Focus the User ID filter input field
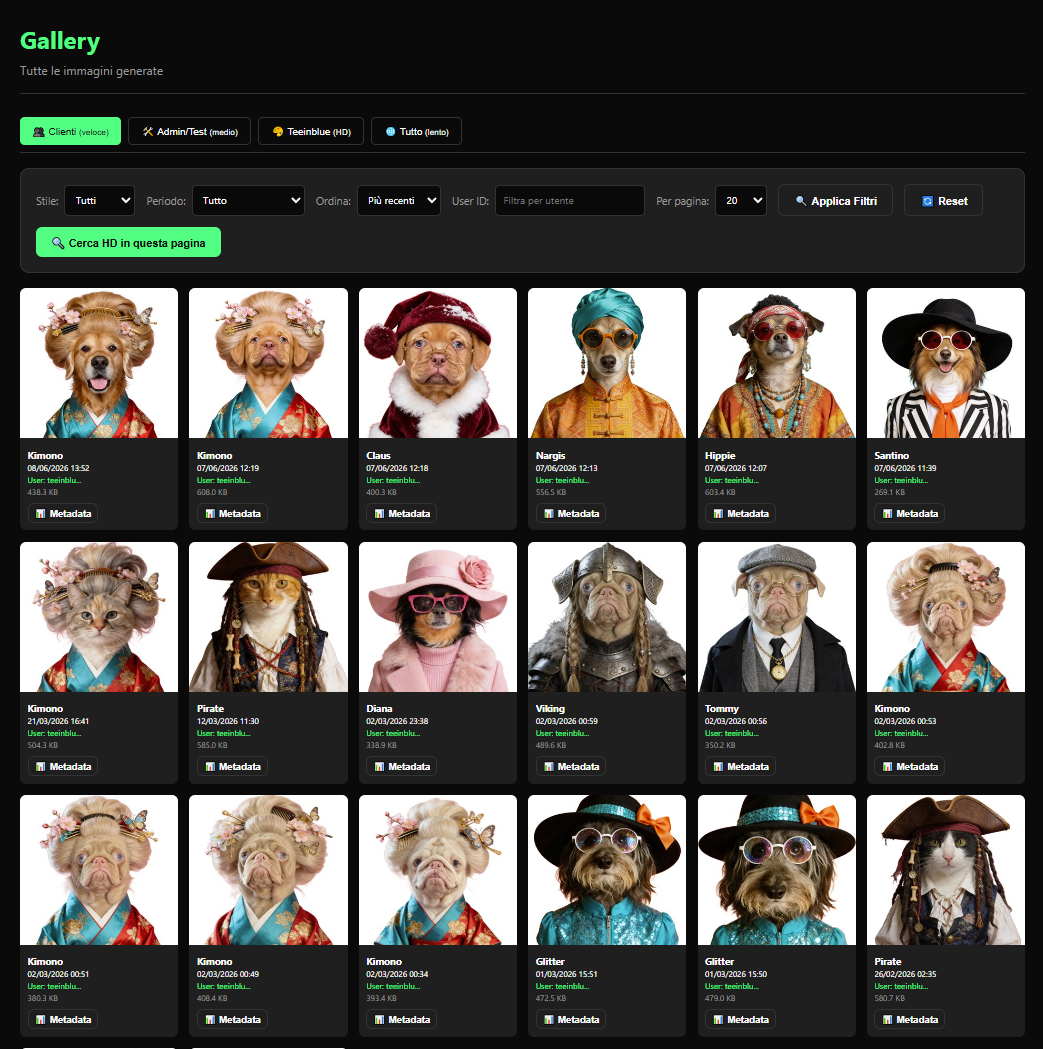 click(570, 201)
